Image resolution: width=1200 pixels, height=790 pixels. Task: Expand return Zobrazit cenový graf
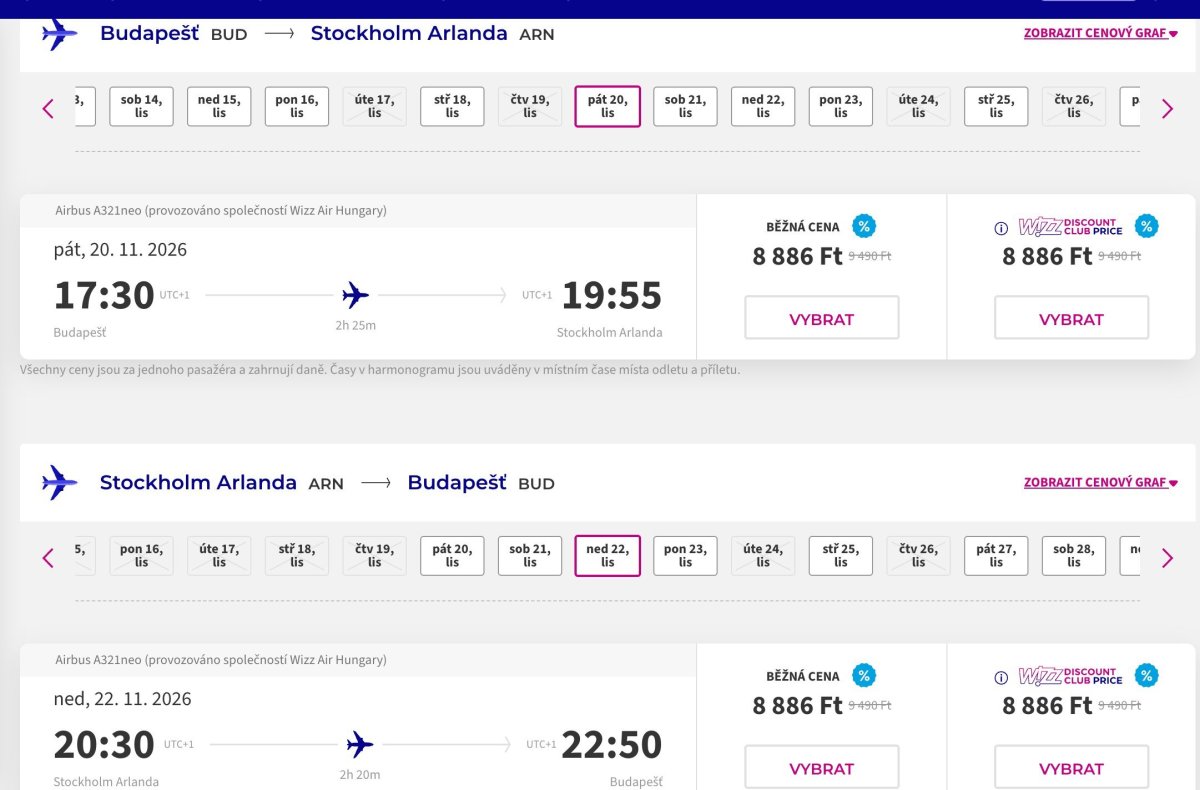click(x=1101, y=482)
